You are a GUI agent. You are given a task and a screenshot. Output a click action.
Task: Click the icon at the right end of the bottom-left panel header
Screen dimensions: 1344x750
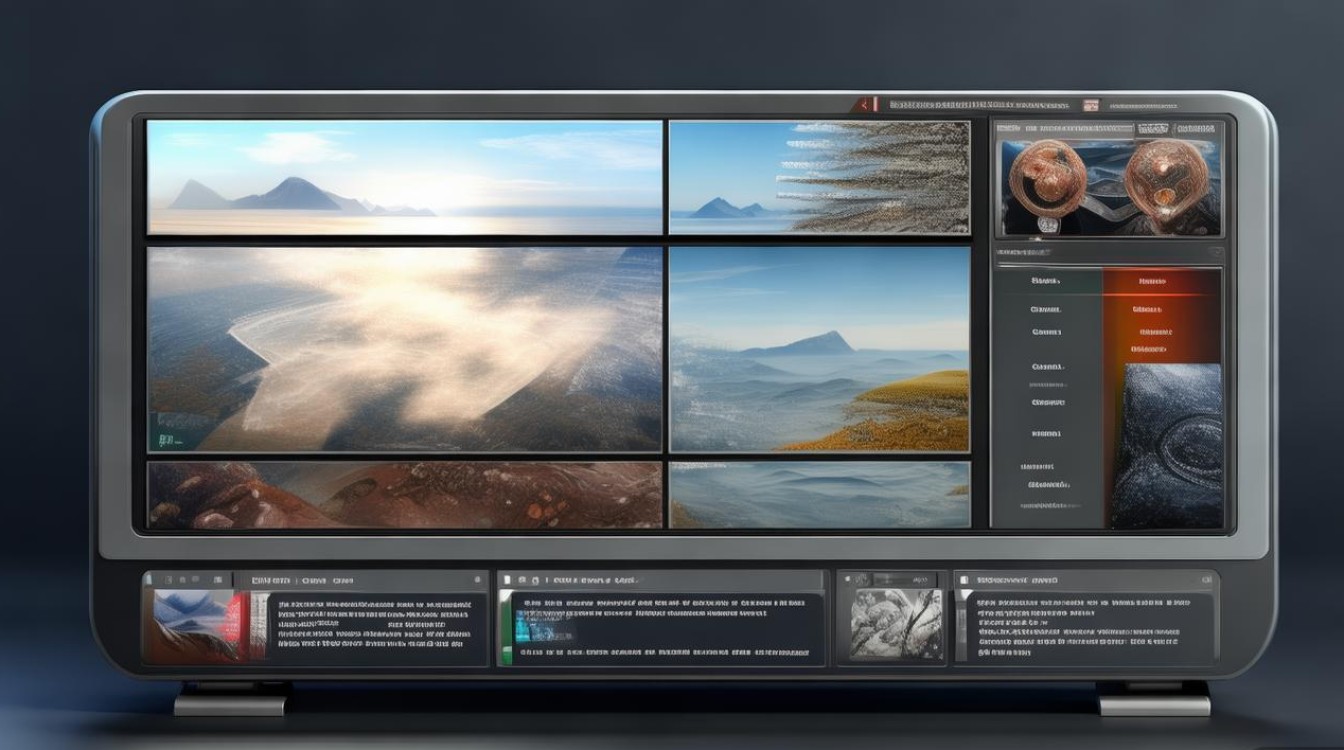click(x=477, y=580)
